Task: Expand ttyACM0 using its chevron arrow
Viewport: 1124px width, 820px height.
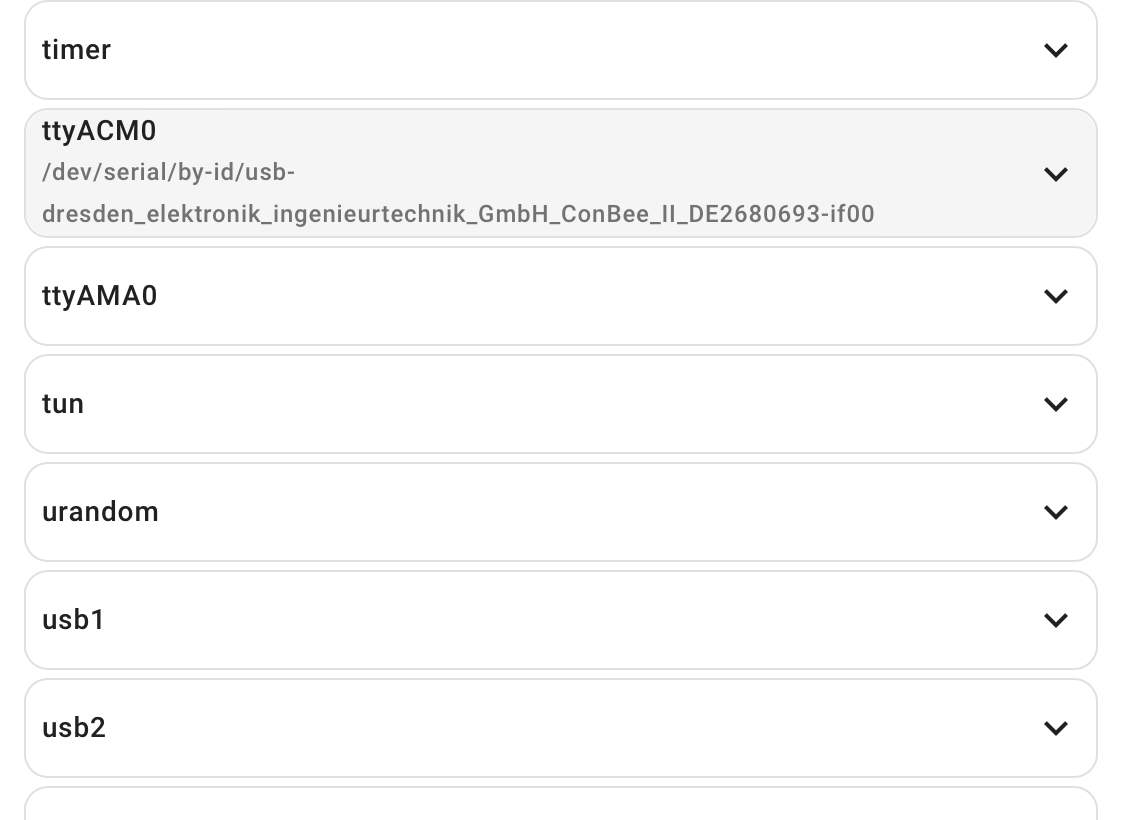Action: click(1055, 174)
